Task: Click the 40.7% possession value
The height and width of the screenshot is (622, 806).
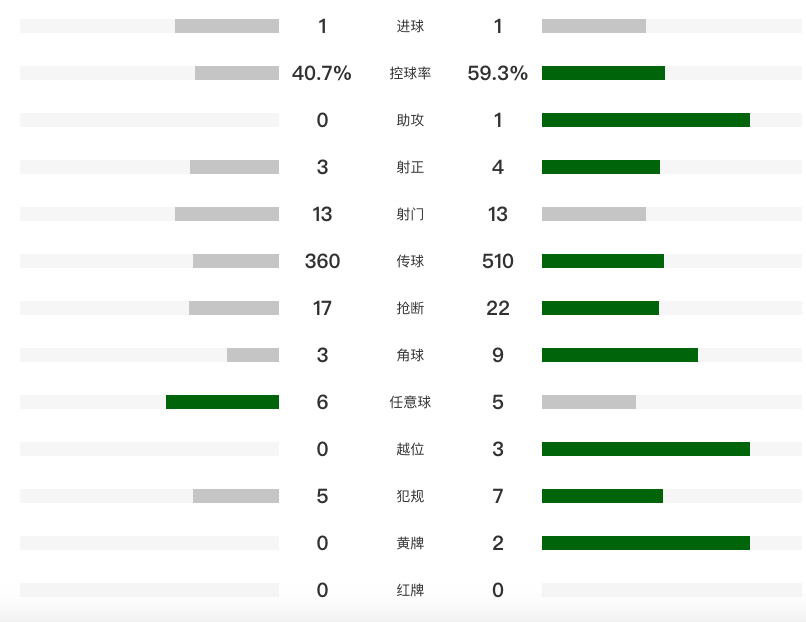Action: click(322, 73)
